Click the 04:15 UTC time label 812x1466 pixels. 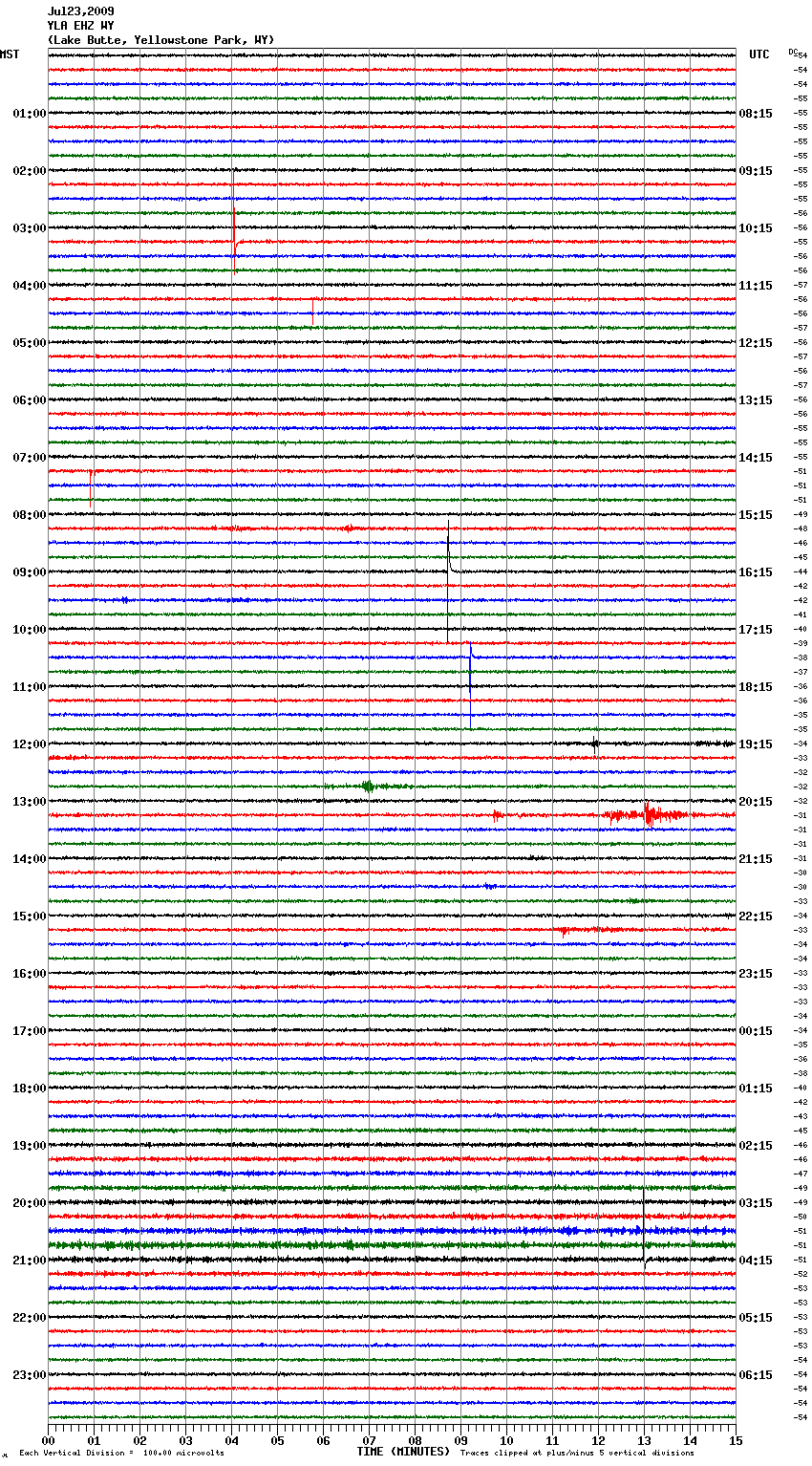point(756,1261)
